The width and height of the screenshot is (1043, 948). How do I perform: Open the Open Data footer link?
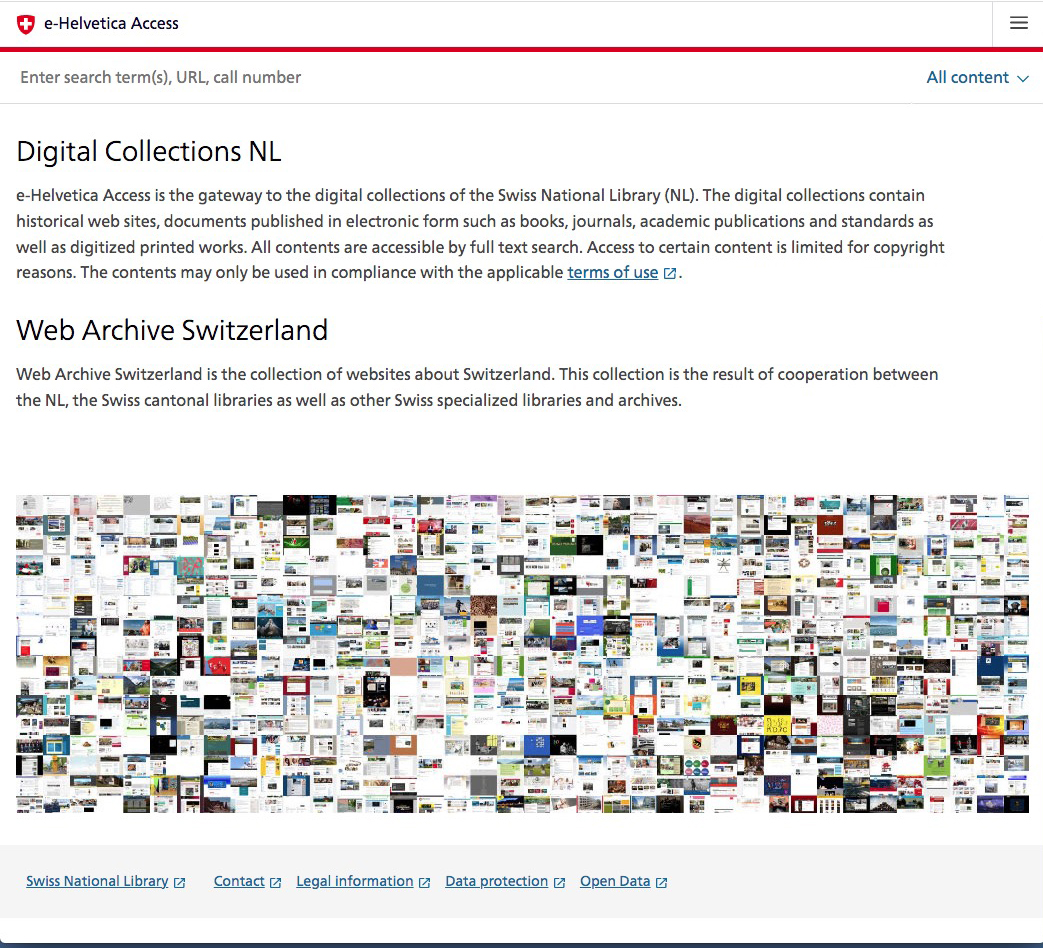point(615,881)
